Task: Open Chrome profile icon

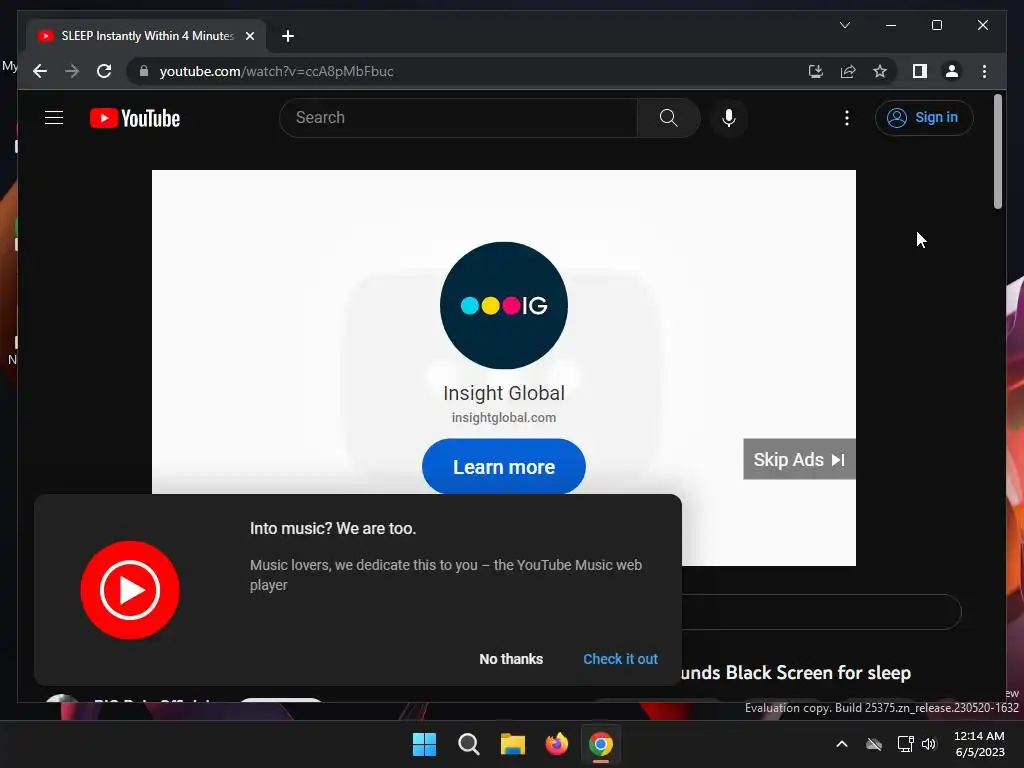Action: [x=952, y=71]
